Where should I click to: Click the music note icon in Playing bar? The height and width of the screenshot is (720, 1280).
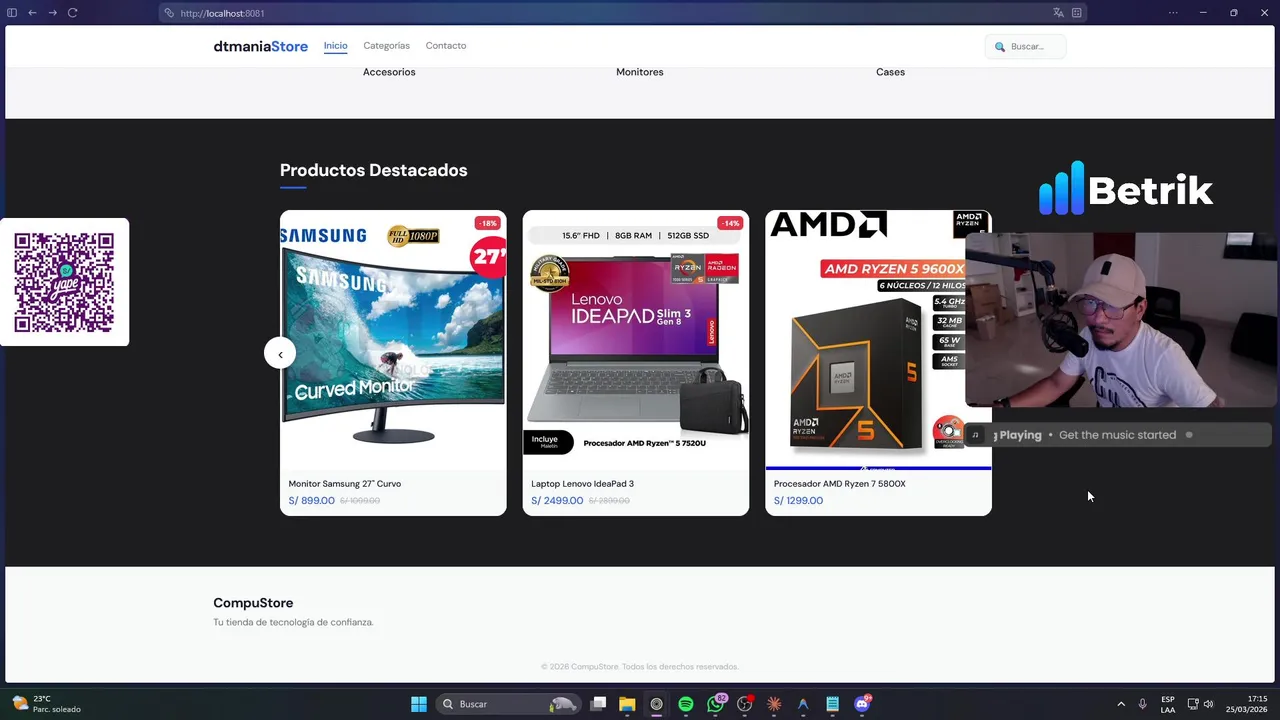coord(975,435)
